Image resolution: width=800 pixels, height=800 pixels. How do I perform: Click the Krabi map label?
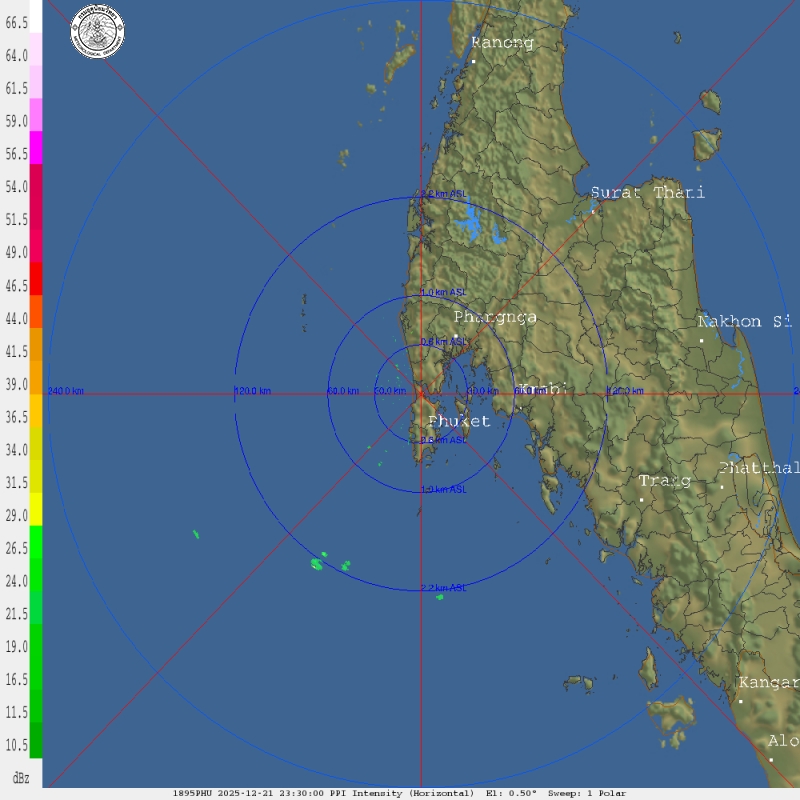pos(543,389)
